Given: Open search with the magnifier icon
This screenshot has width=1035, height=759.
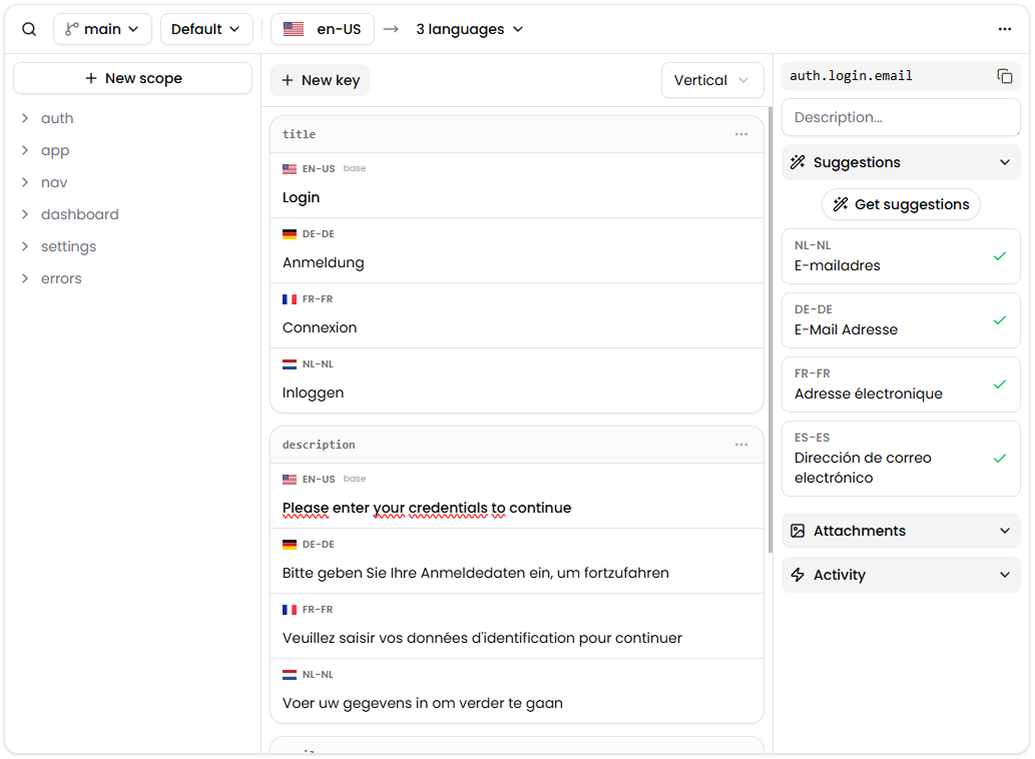Looking at the screenshot, I should 29,29.
